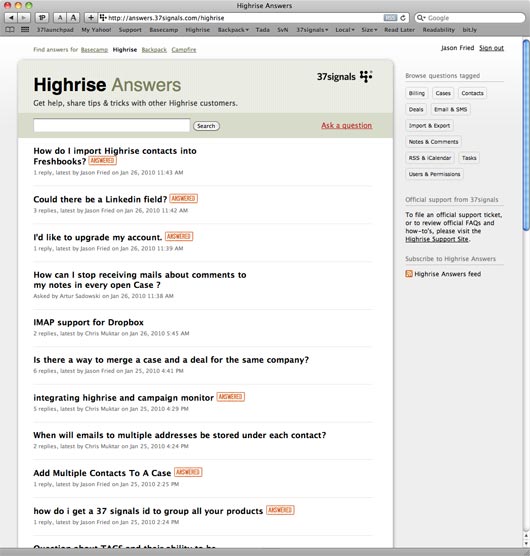Click the vertical page scrollbar thumb

(x=526, y=135)
